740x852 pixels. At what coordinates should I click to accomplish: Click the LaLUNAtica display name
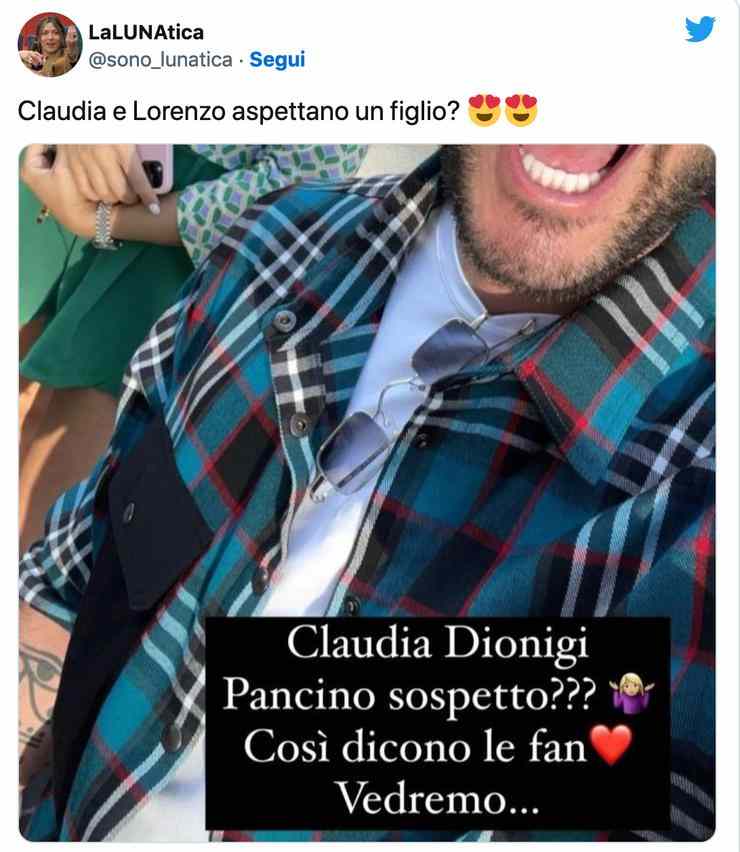[146, 33]
